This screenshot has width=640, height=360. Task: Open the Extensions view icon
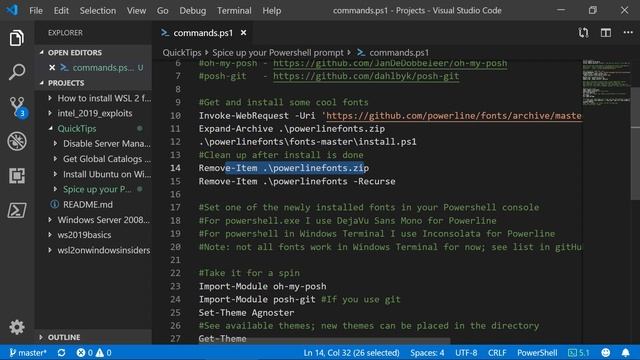[x=17, y=176]
